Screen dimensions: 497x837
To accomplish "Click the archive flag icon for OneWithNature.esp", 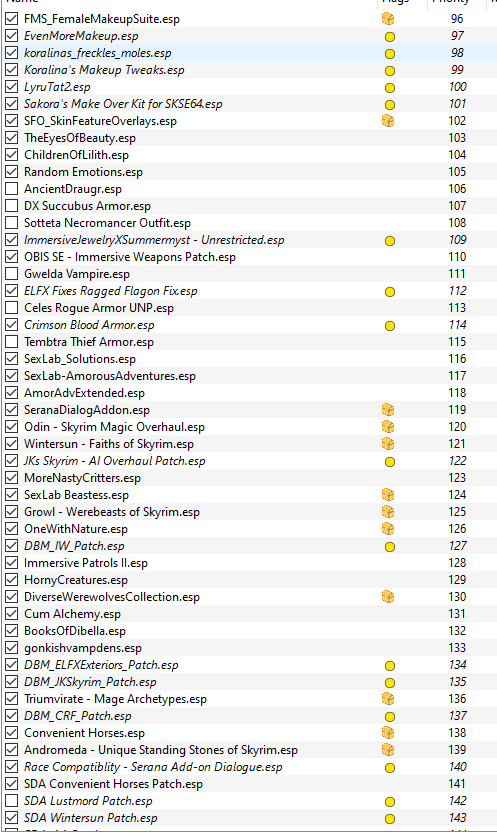I will (388, 529).
